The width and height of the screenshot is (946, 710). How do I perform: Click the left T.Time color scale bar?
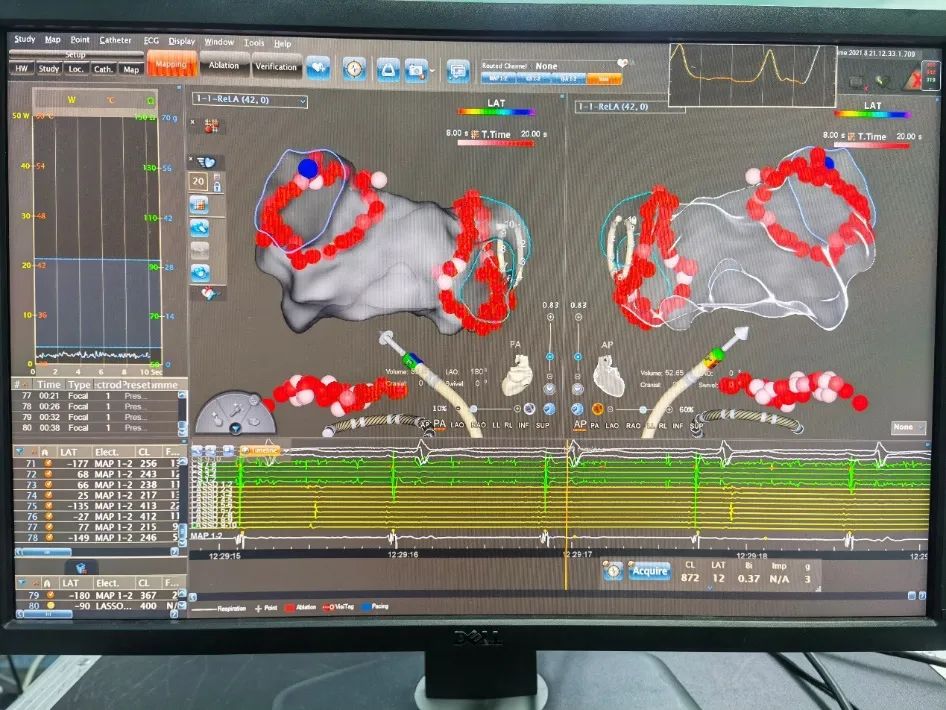[495, 144]
